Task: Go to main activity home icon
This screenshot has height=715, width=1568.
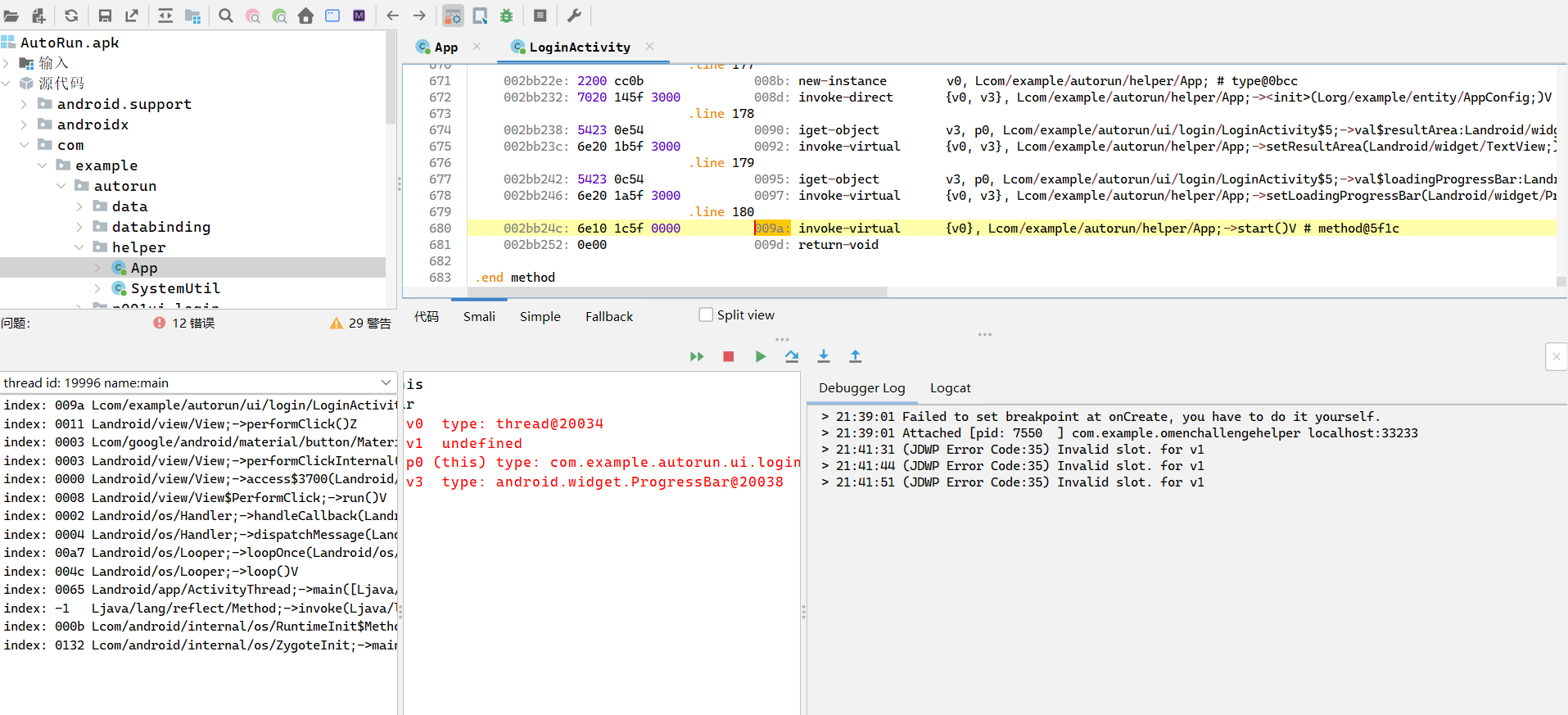Action: pos(305,16)
